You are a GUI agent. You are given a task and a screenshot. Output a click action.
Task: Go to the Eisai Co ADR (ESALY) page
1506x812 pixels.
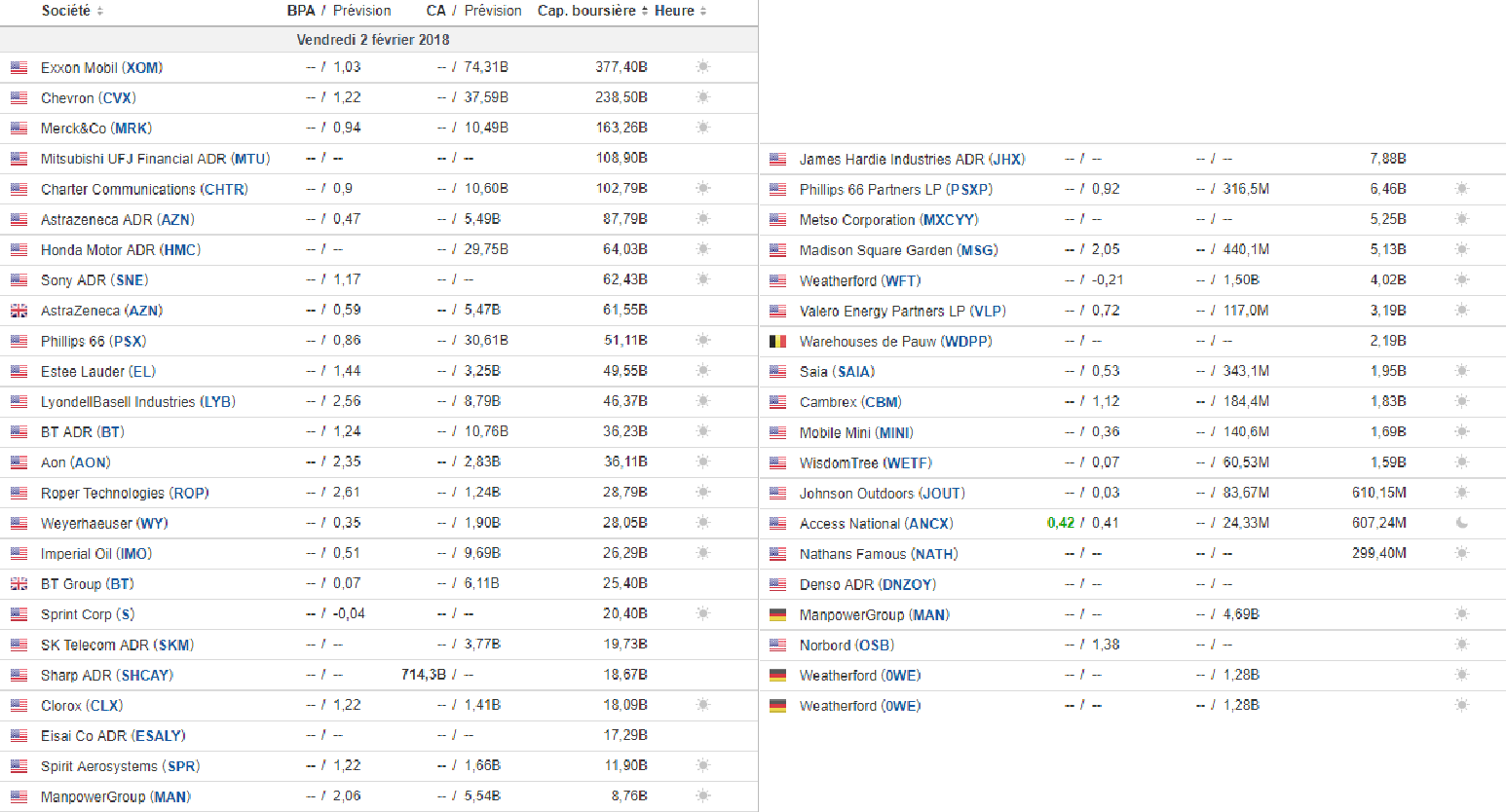(x=113, y=735)
